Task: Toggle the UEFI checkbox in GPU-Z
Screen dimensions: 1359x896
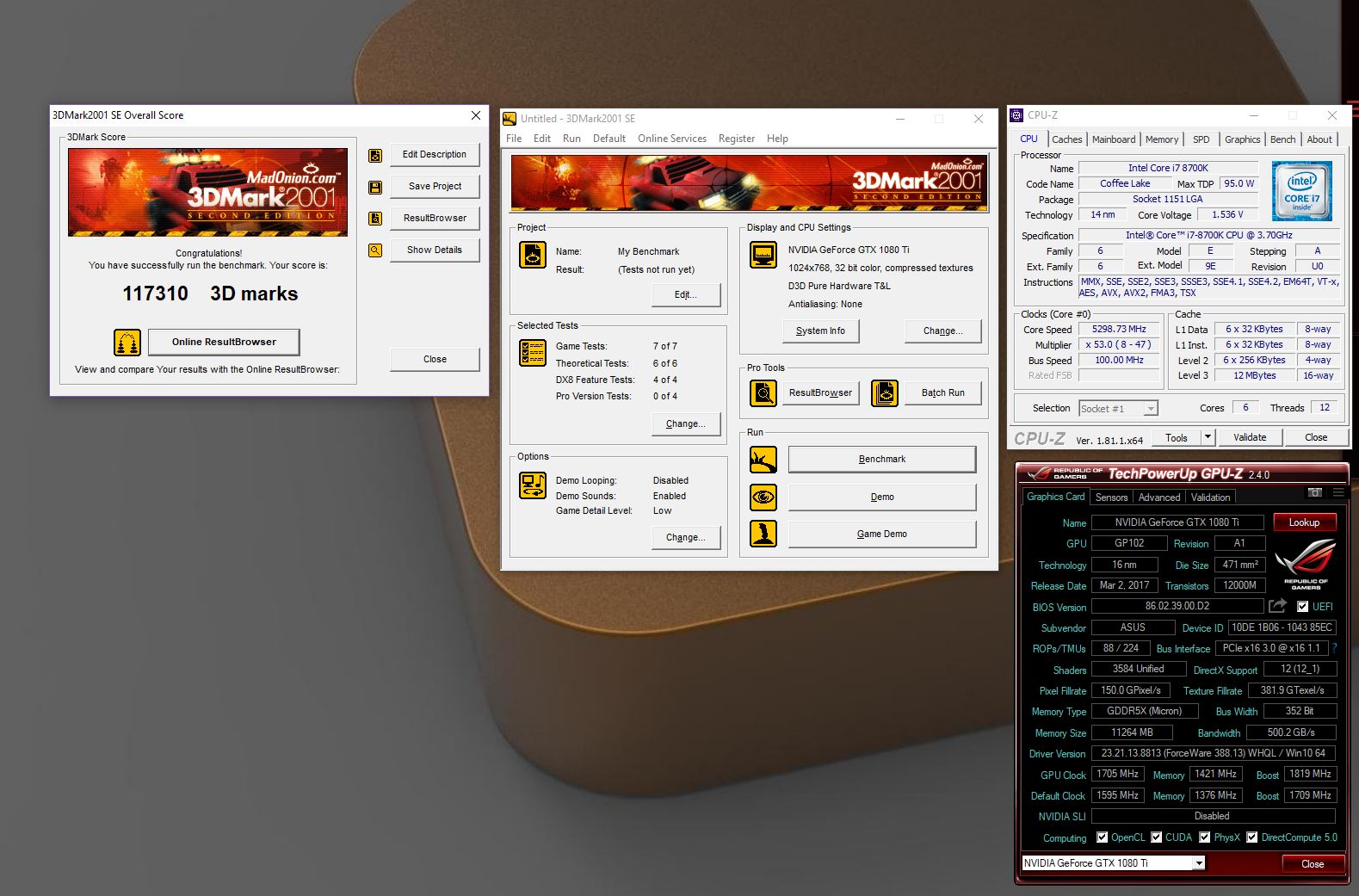Action: [1302, 607]
